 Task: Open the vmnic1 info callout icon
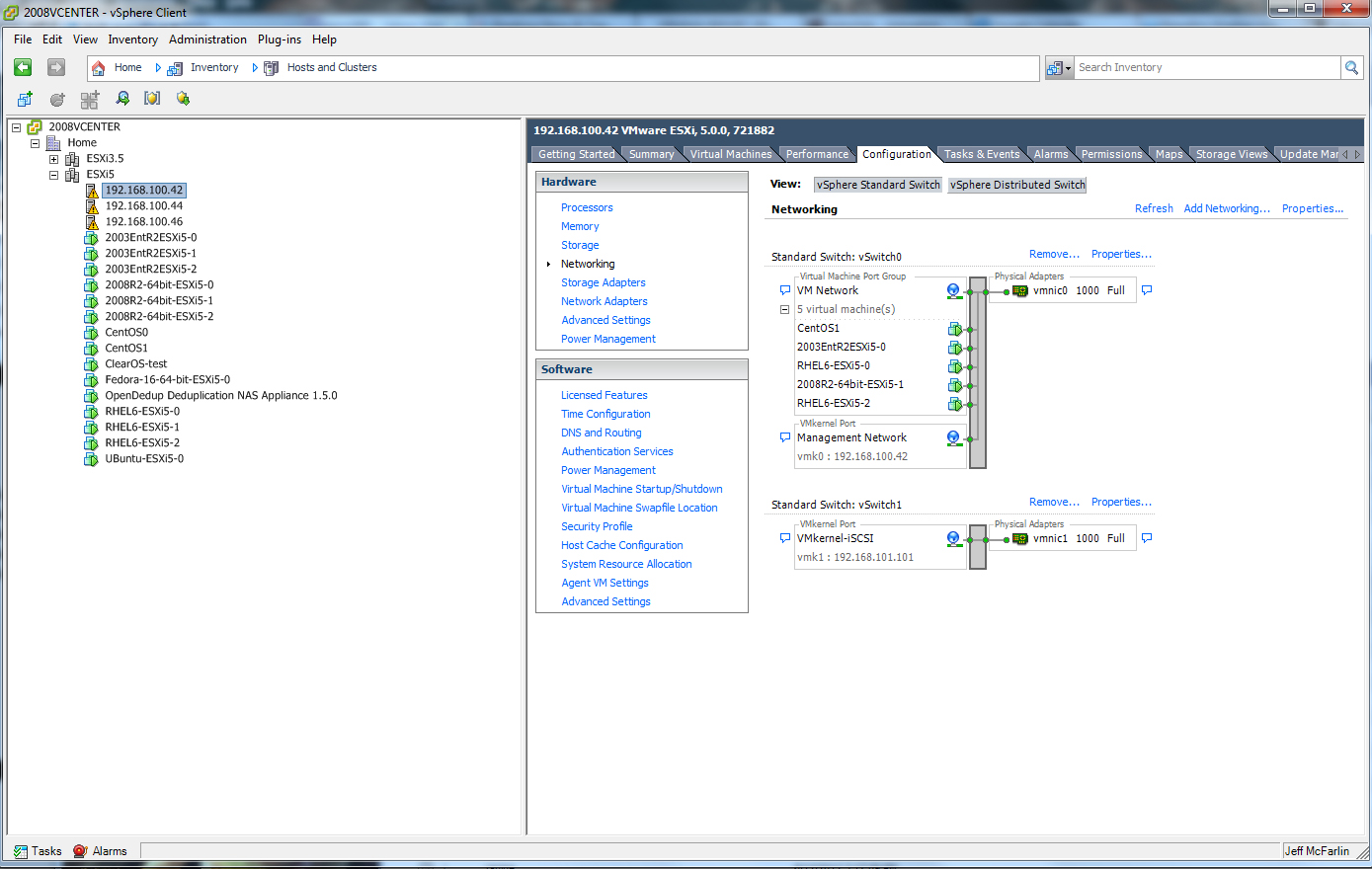coord(1147,538)
